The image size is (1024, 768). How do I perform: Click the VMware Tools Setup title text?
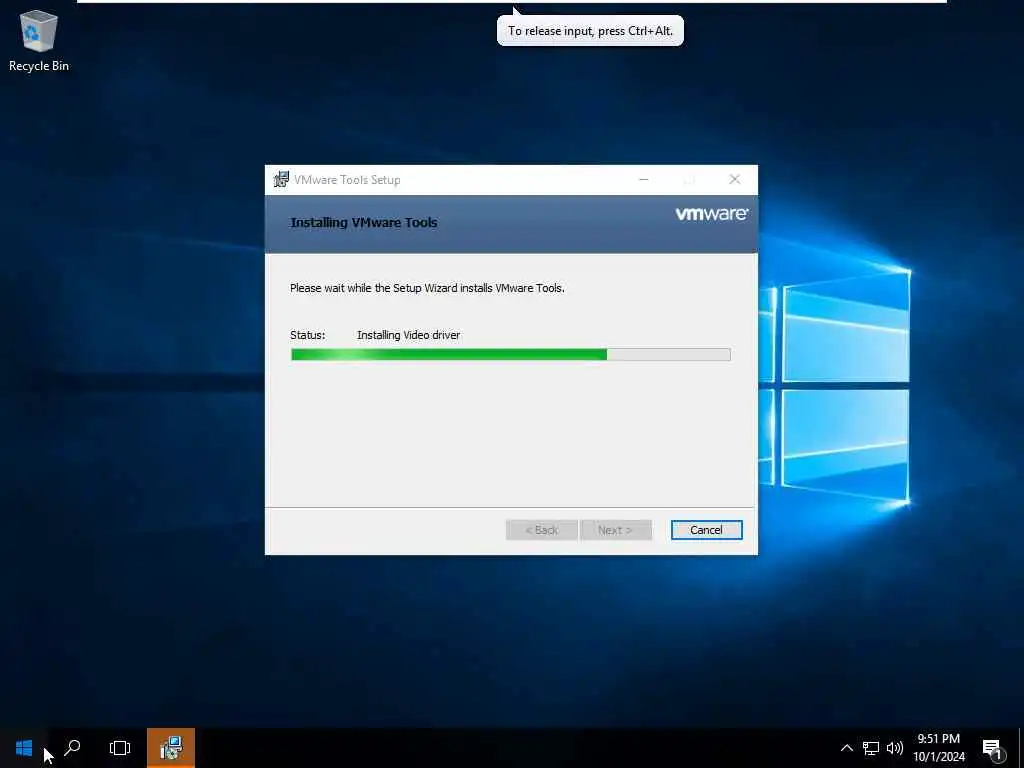point(347,180)
